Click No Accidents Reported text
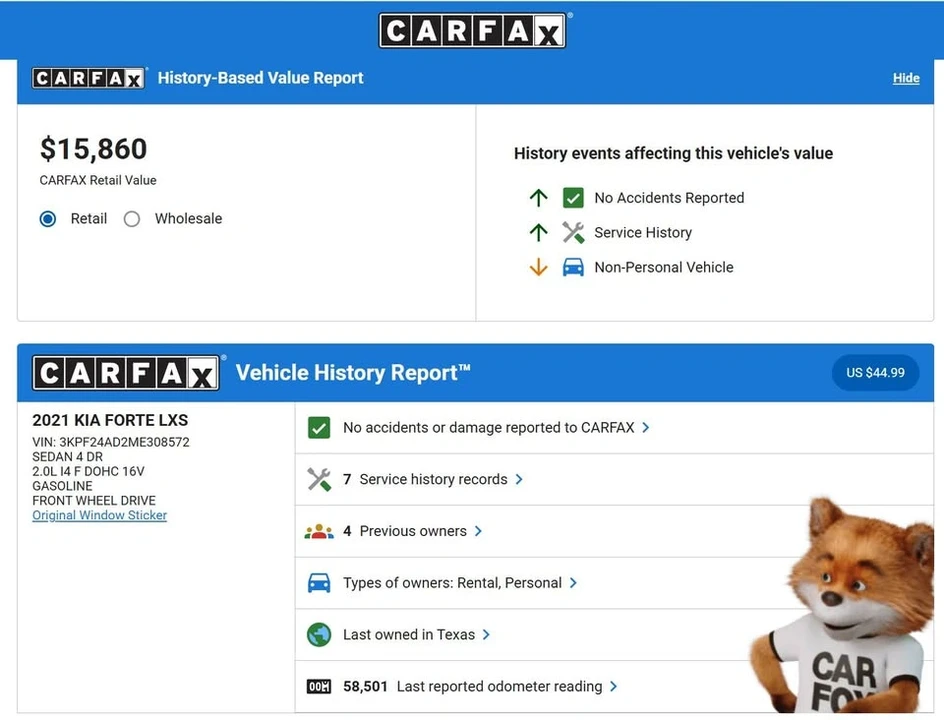 pos(669,197)
